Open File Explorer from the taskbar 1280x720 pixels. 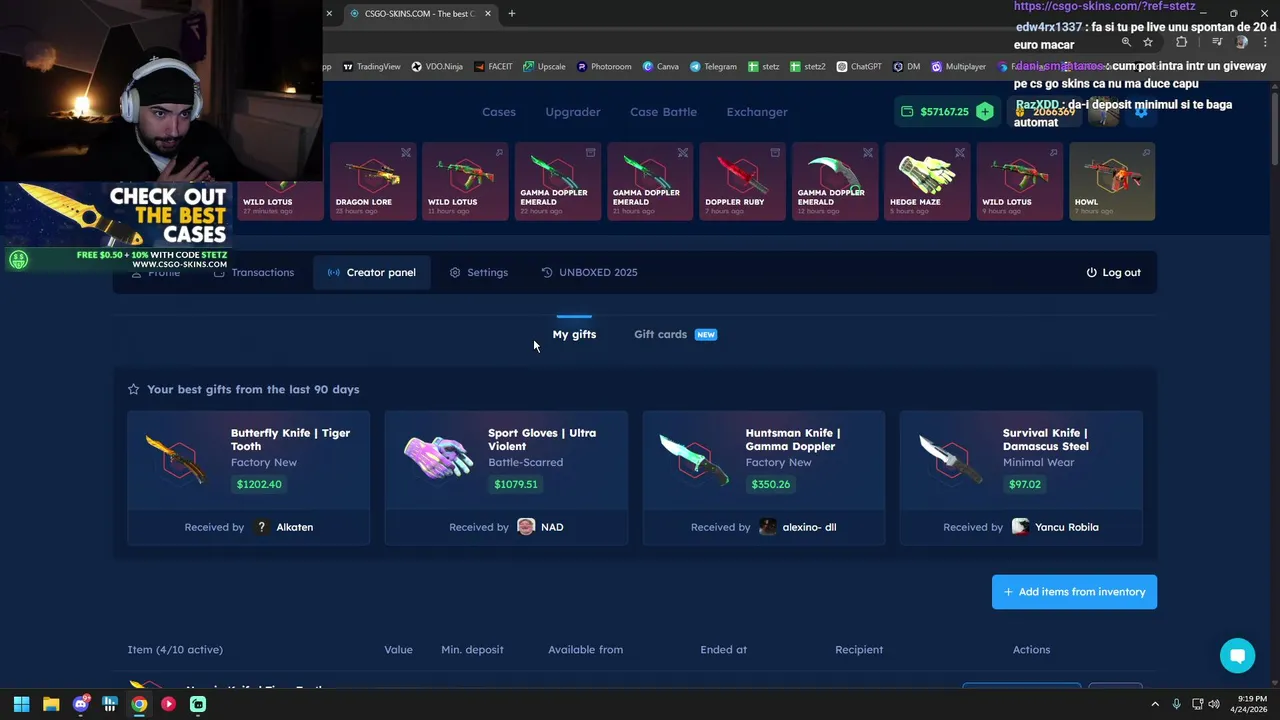pos(51,704)
